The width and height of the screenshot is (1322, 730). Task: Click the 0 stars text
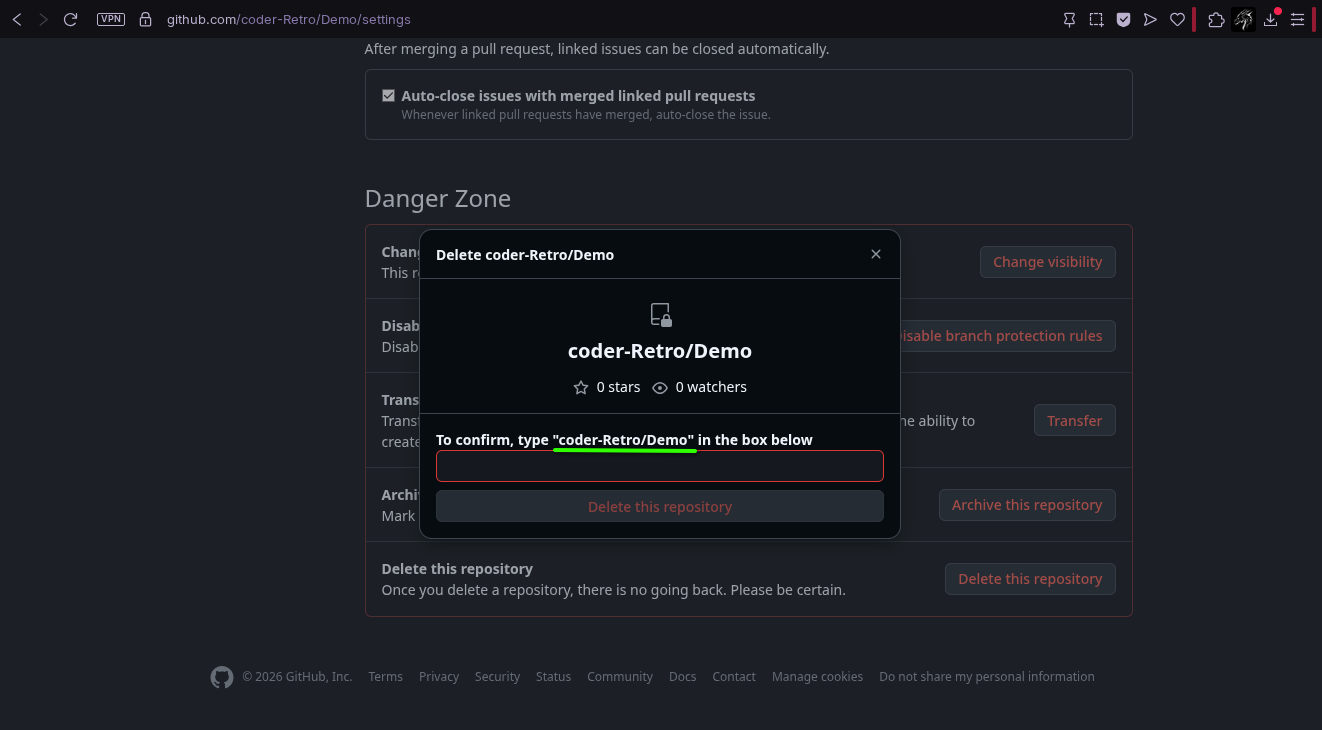tap(618, 387)
